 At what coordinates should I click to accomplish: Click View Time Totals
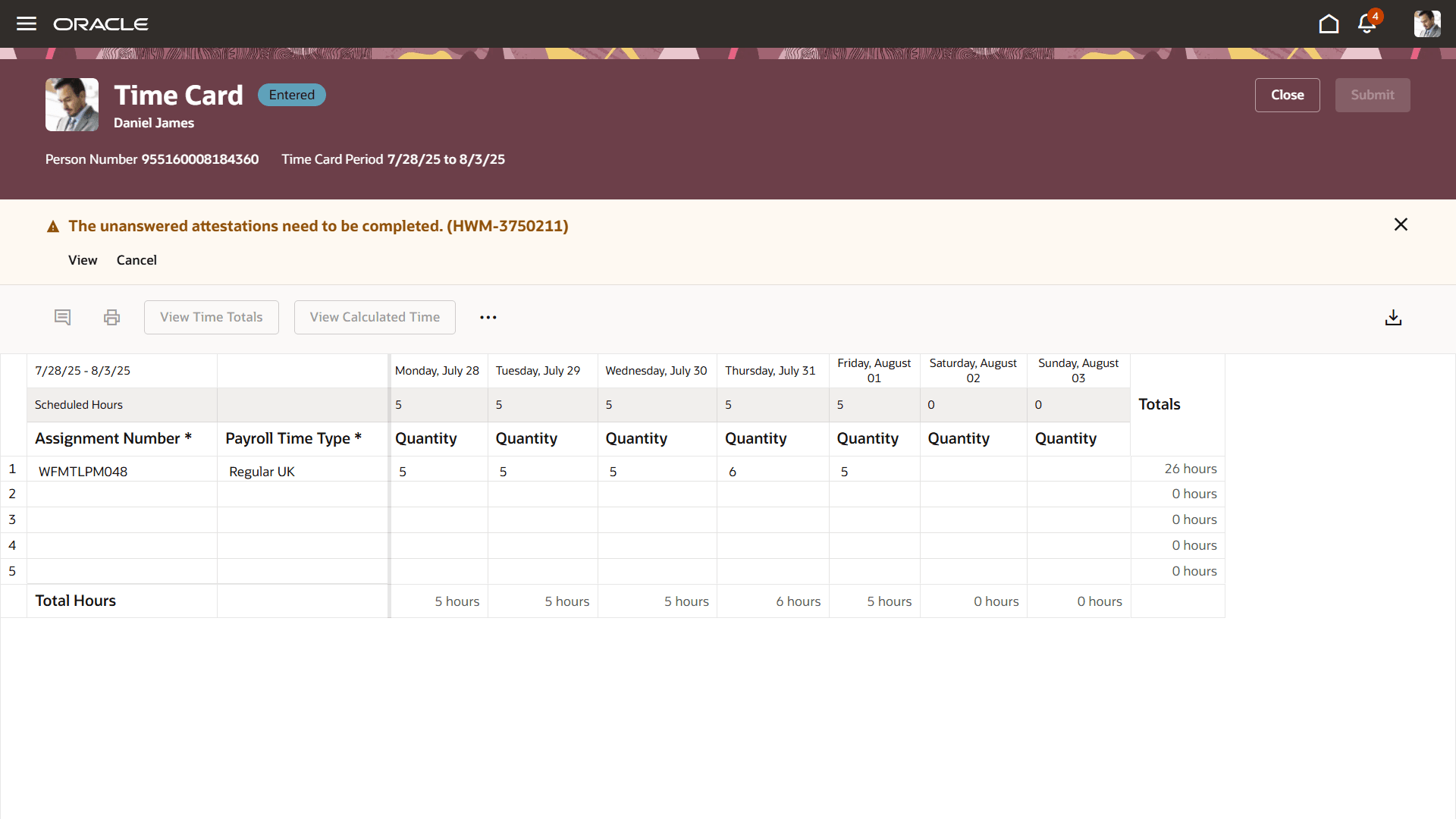pyautogui.click(x=211, y=317)
